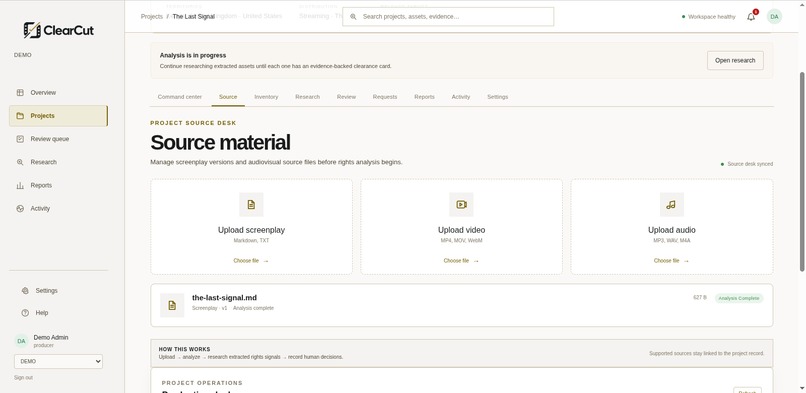Screen dimensions: 806x393
Task: Click the Upload audio title
Action: (672, 230)
